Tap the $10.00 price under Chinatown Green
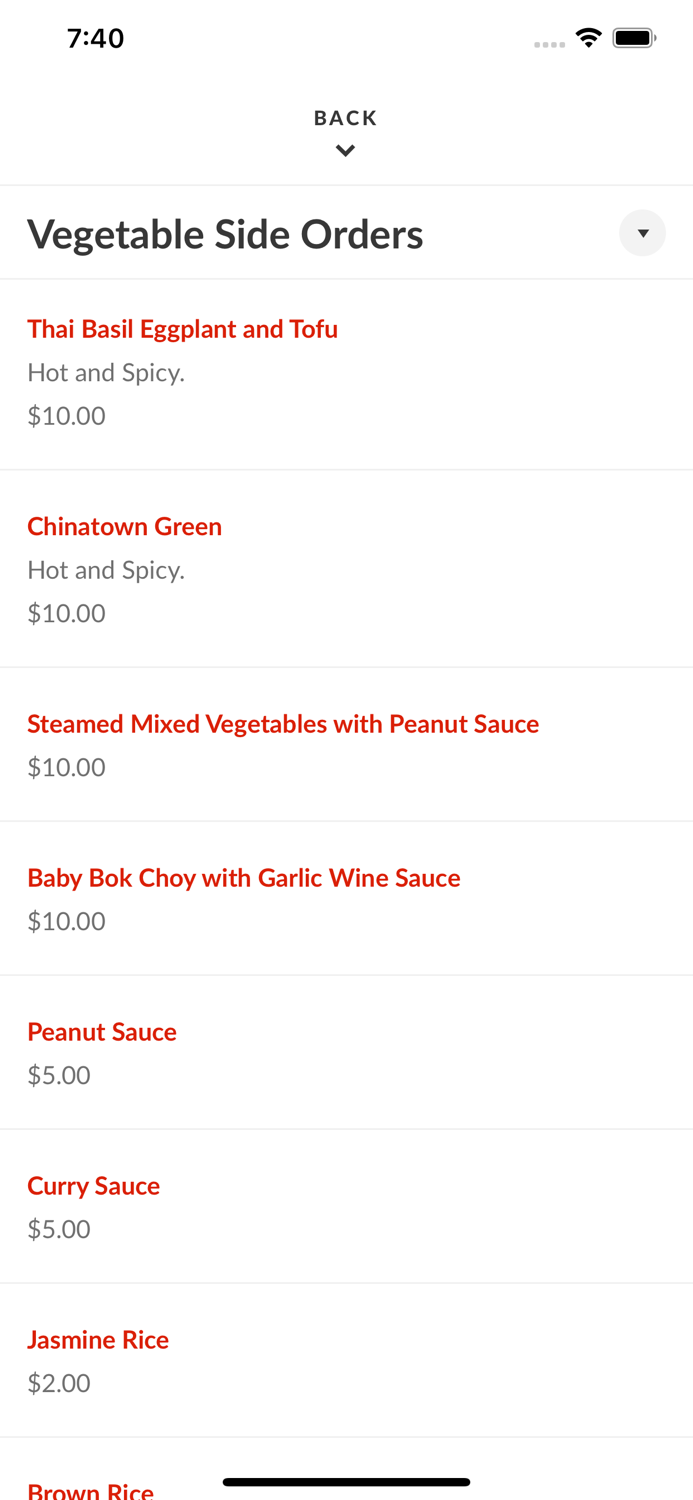This screenshot has width=693, height=1500. [66, 613]
